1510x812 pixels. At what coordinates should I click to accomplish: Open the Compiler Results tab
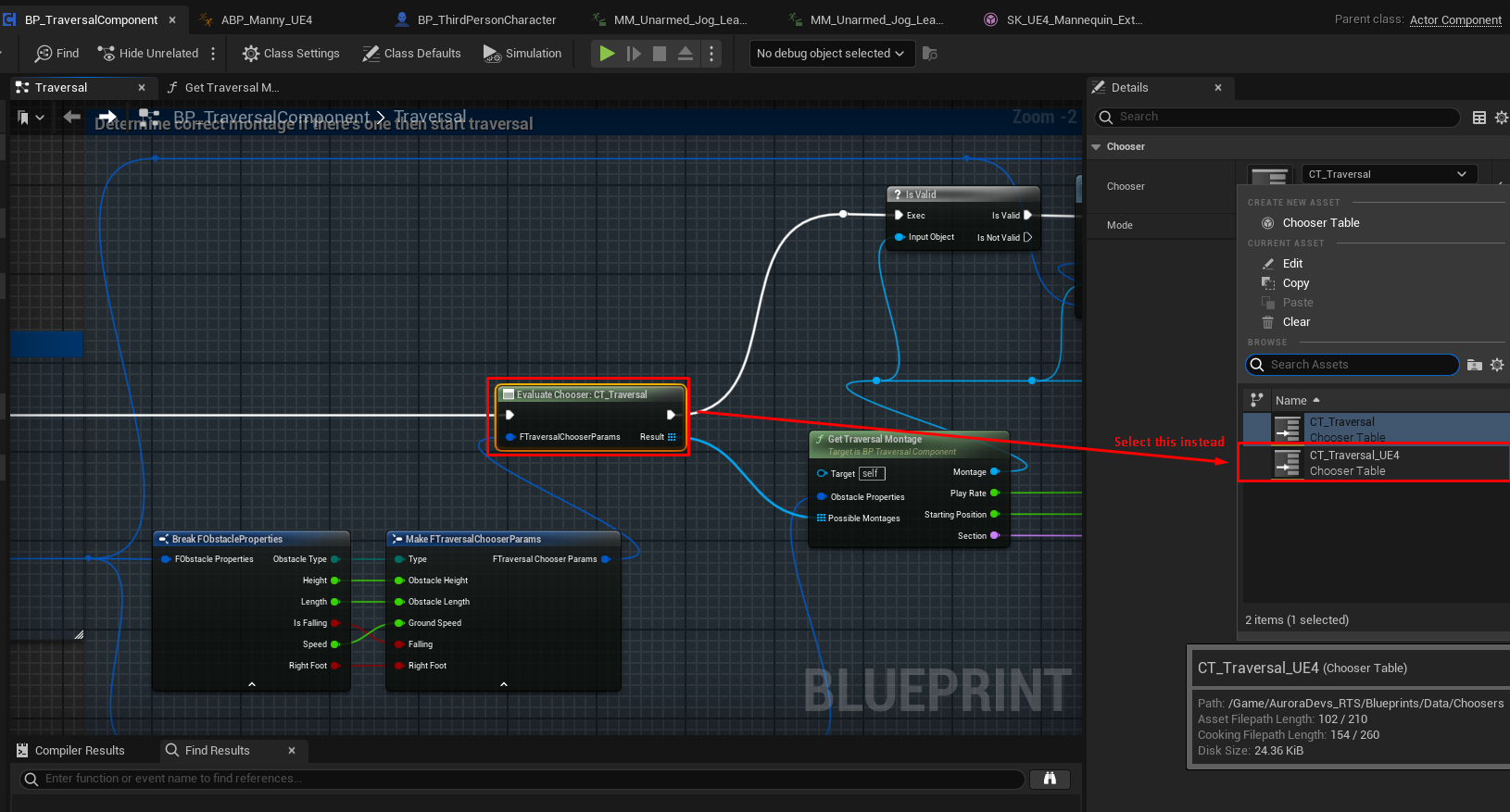tap(70, 750)
